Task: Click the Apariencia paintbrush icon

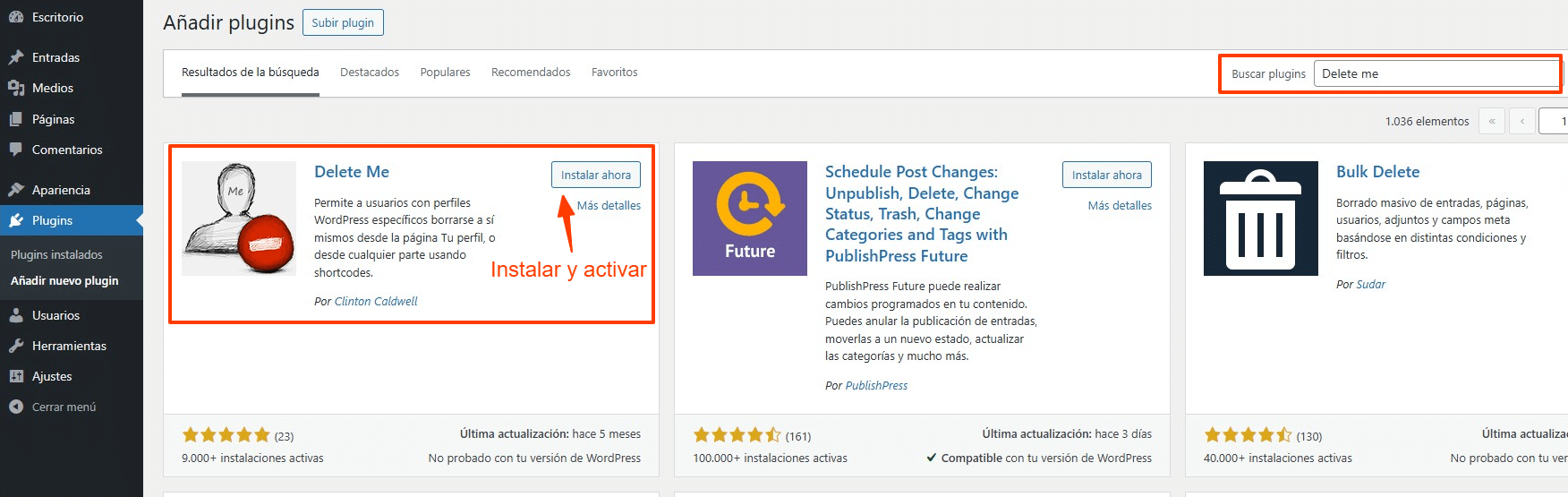Action: tap(16, 190)
